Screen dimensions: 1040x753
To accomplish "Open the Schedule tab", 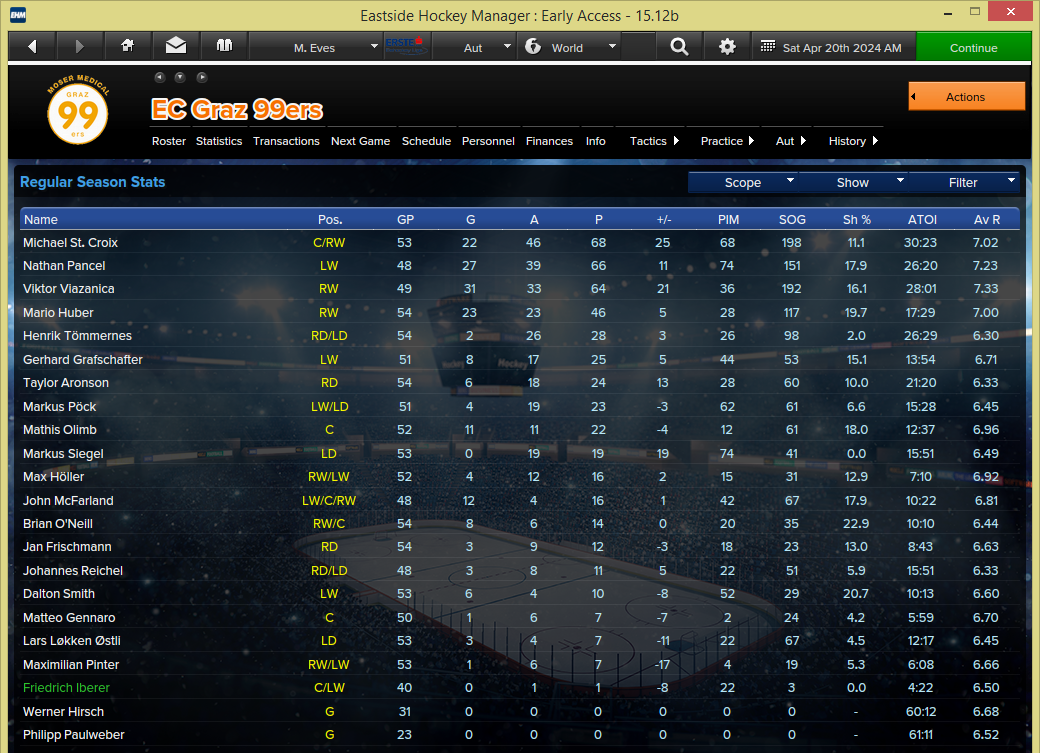I will point(426,141).
